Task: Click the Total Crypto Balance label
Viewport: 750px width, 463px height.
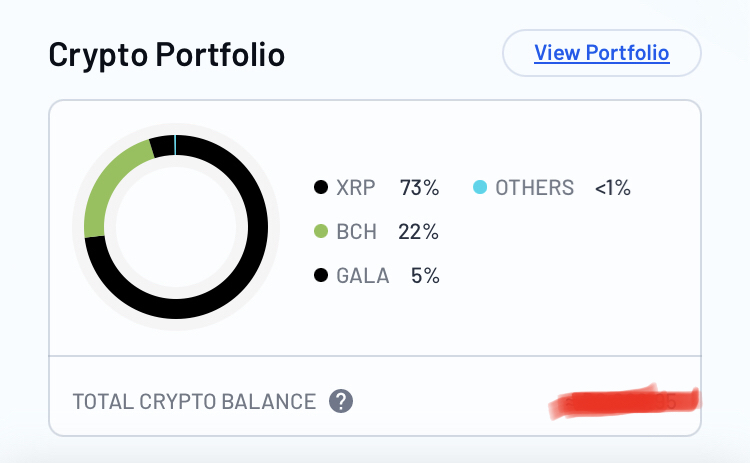Action: point(194,402)
